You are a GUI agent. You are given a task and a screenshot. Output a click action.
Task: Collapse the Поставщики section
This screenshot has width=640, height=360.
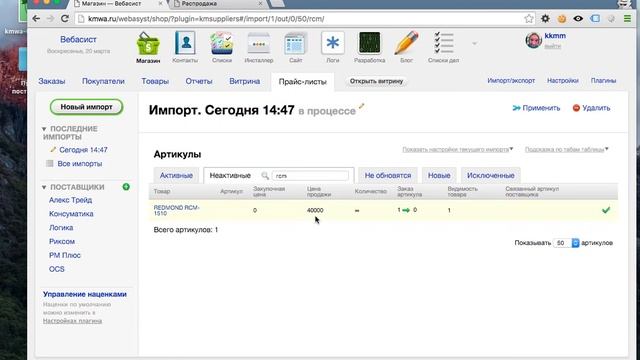pos(44,187)
